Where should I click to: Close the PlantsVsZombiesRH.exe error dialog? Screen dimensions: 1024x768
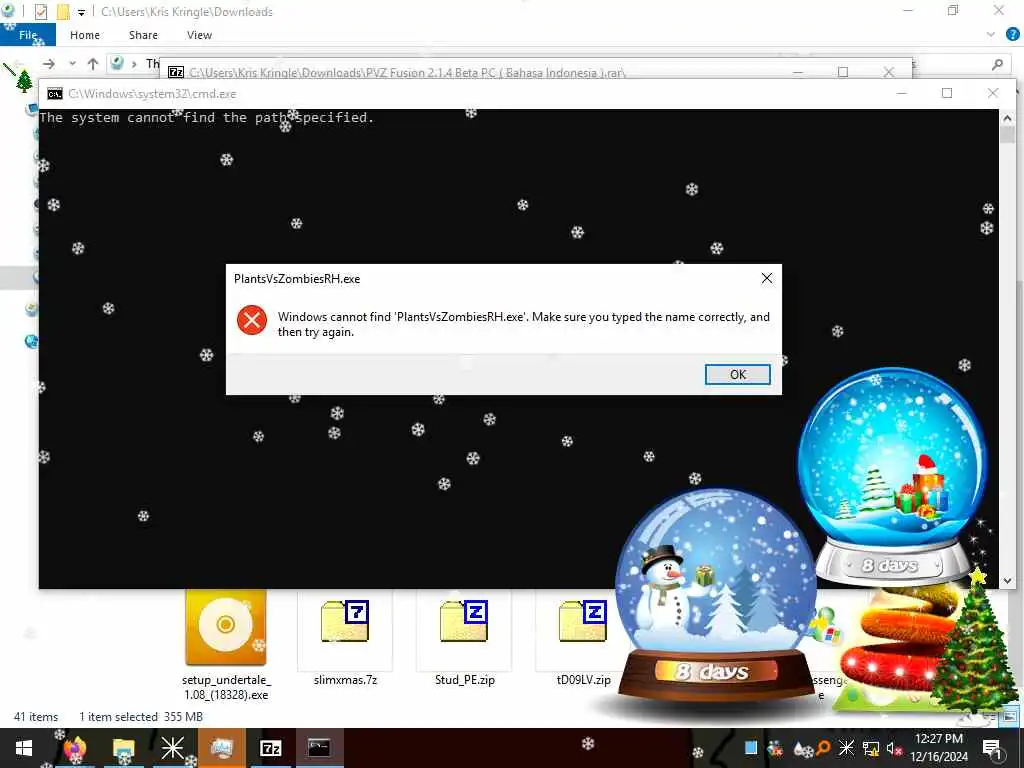point(767,278)
